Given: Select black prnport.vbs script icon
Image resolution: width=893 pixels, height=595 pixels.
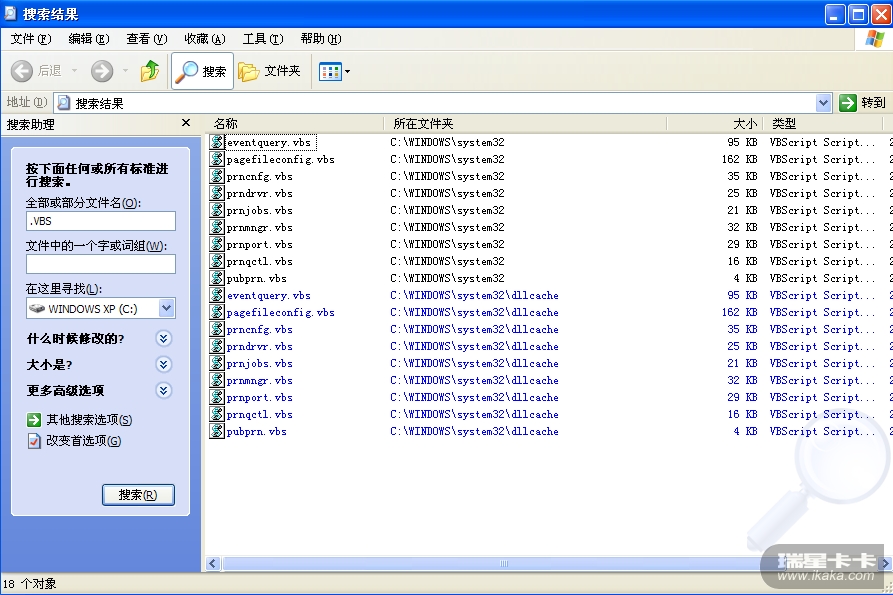Looking at the screenshot, I should (216, 244).
